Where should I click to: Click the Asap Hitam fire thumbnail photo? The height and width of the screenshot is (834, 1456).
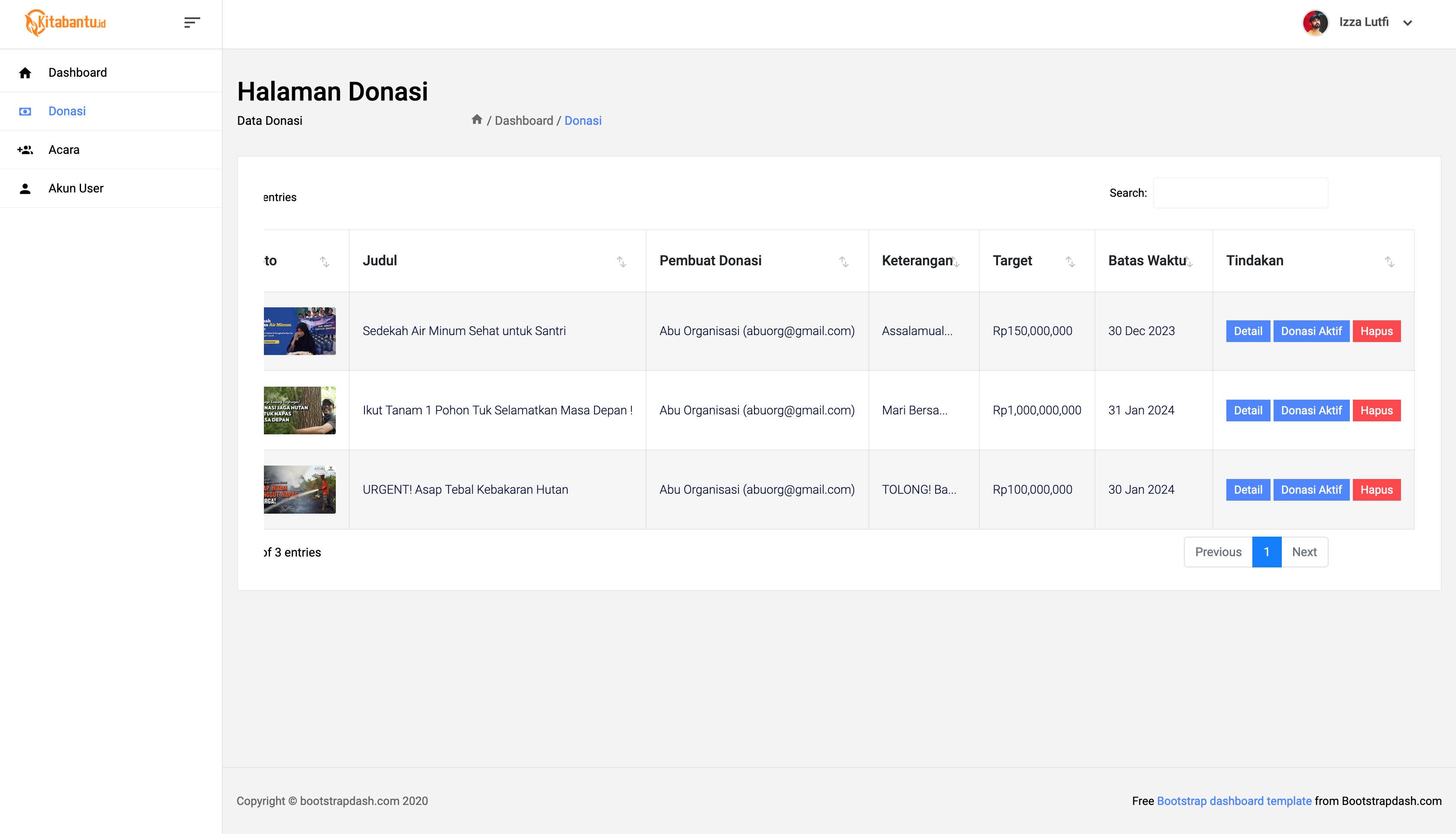[299, 490]
